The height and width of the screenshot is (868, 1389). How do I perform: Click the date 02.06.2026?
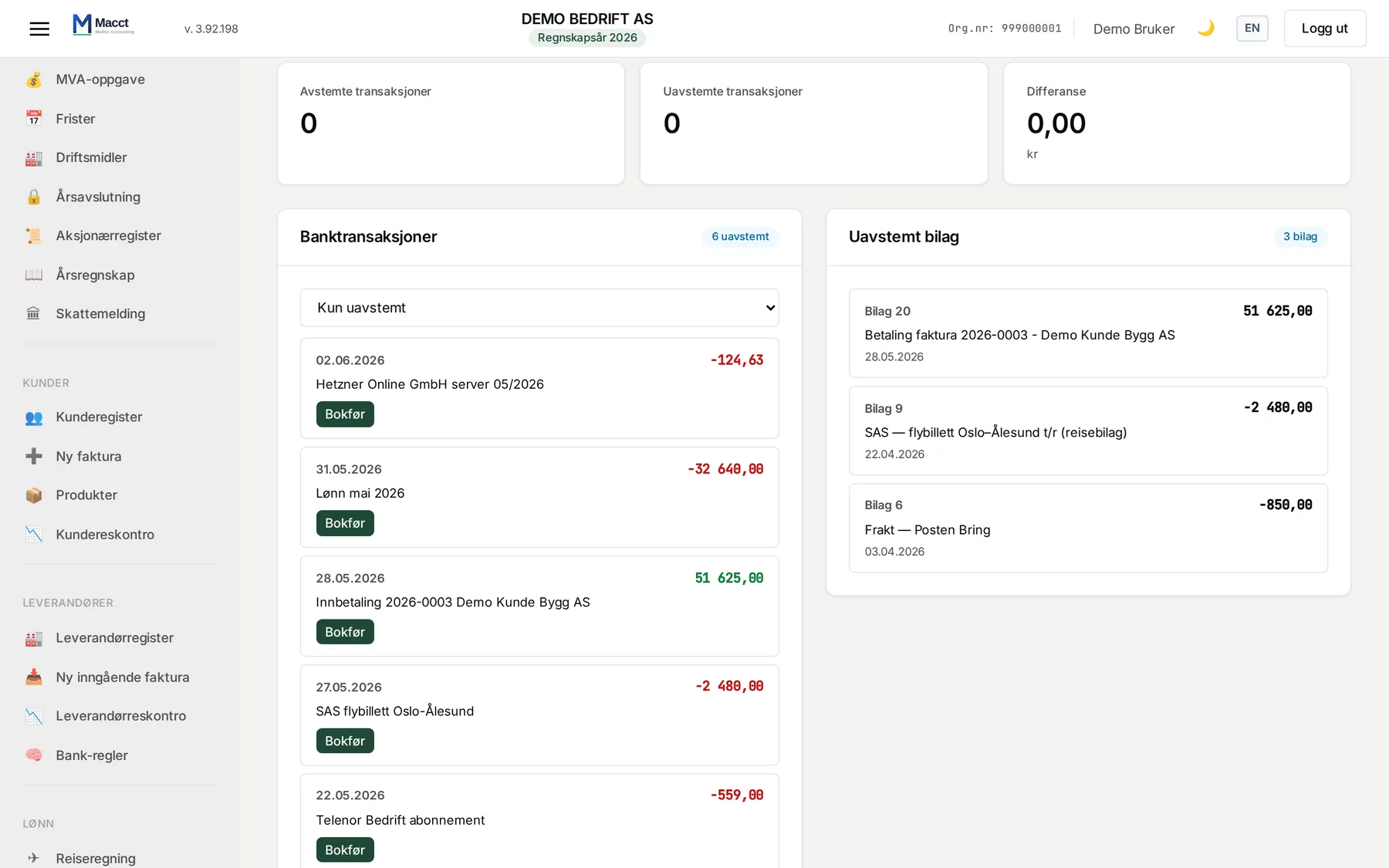click(350, 360)
